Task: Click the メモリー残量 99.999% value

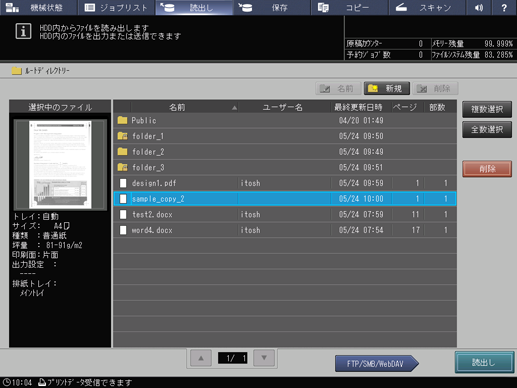Action: pos(498,44)
